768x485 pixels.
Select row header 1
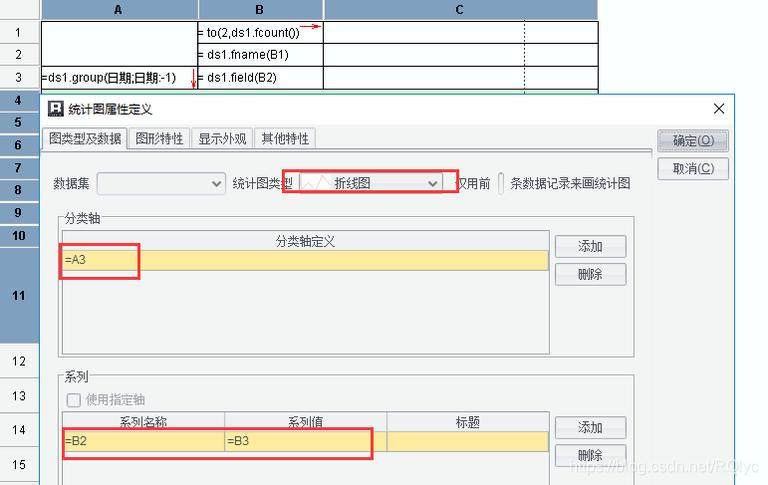click(x=19, y=32)
